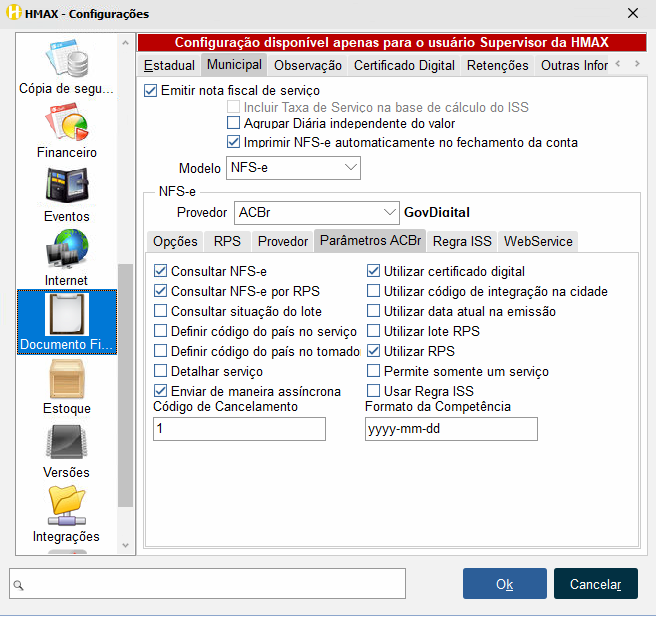
Task: Enable Consultar situação do lote checkbox
Action: pos(161,311)
